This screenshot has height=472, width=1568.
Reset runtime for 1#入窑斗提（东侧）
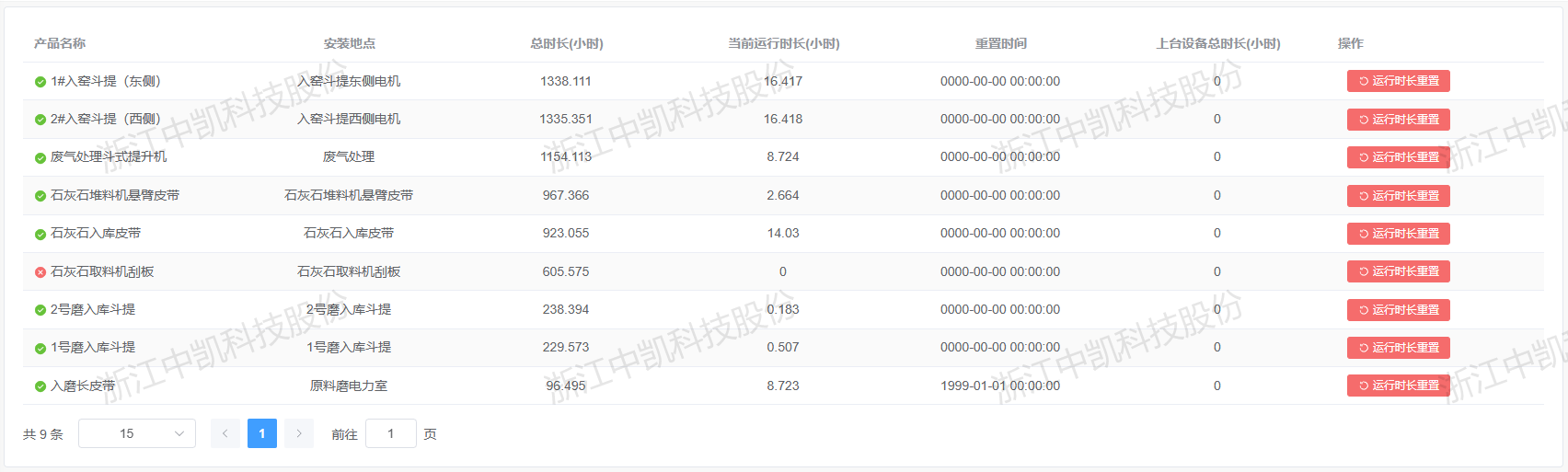click(x=1398, y=81)
